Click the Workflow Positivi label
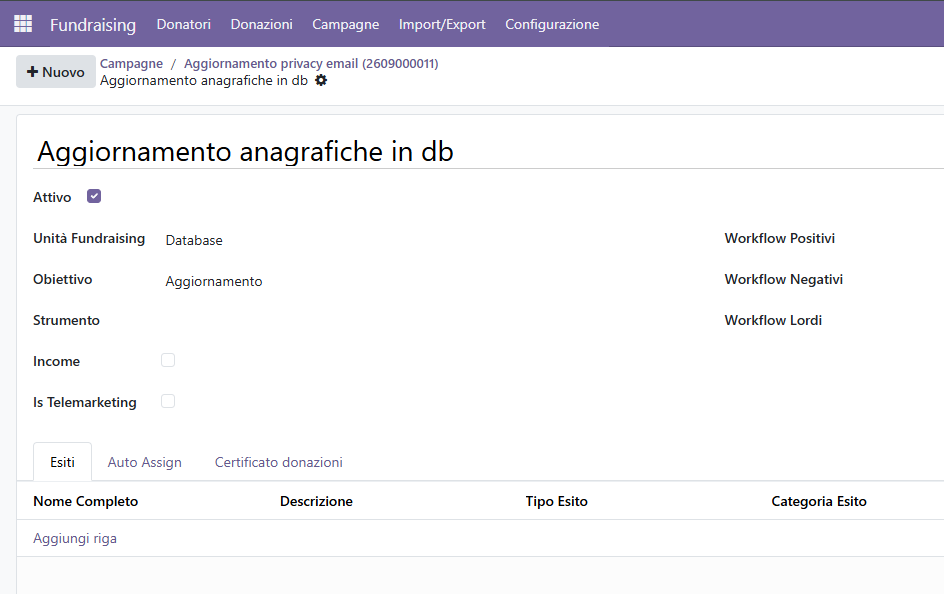This screenshot has height=594, width=944. [x=780, y=238]
